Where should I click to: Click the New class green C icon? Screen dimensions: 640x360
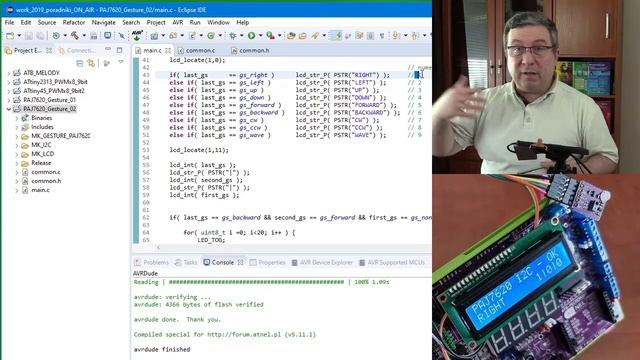click(x=211, y=36)
